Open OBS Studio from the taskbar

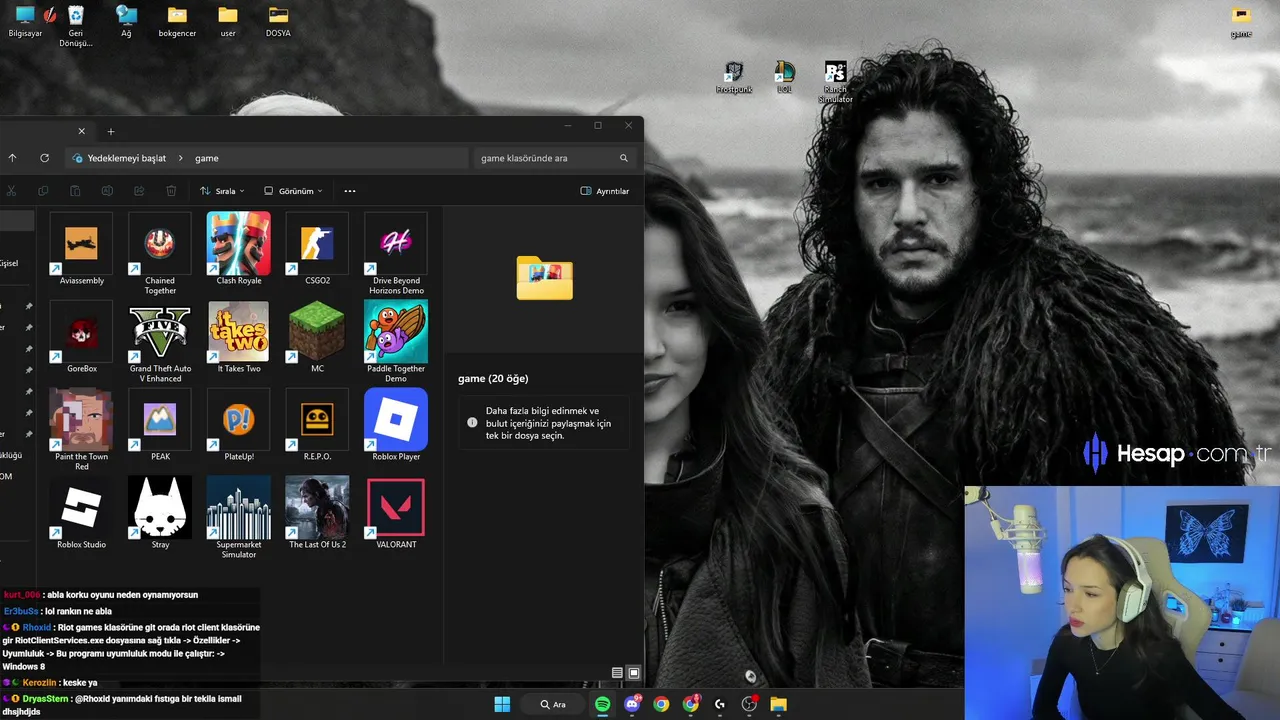(749, 704)
